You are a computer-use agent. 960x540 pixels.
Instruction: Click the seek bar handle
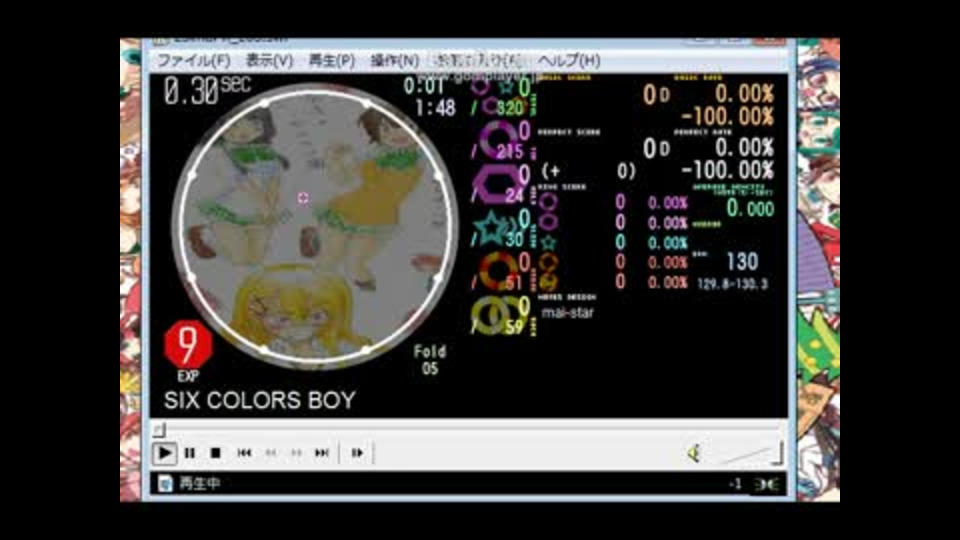pyautogui.click(x=159, y=429)
